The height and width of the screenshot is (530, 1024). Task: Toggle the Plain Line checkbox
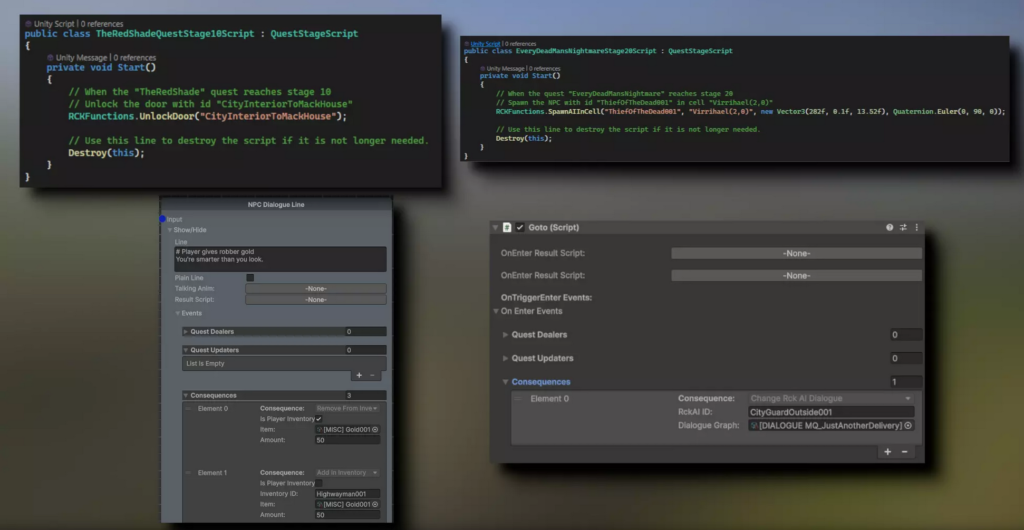(250, 278)
